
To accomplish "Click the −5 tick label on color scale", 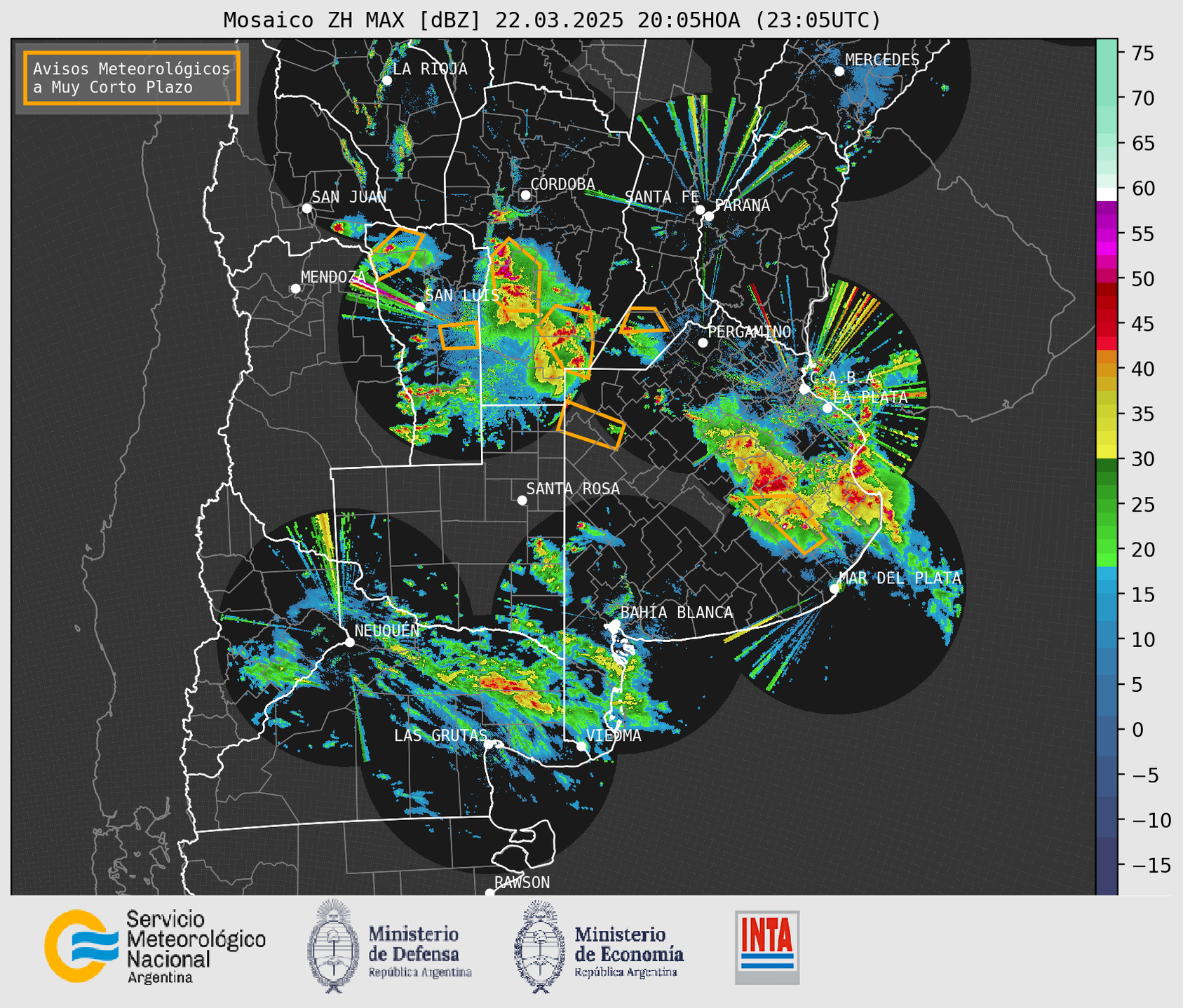I will click(x=1144, y=775).
